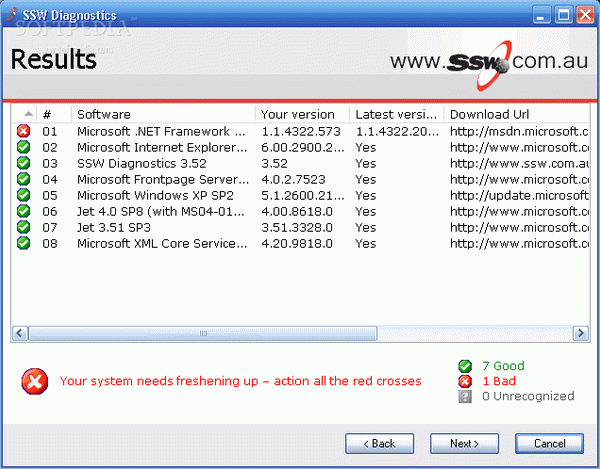The width and height of the screenshot is (600, 469).
Task: Click the red cross icon beside 1 Bad
Action: point(465,381)
